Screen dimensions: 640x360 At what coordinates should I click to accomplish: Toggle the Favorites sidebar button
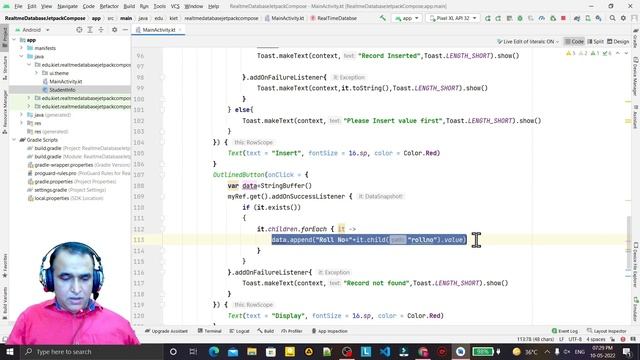tap(5, 265)
